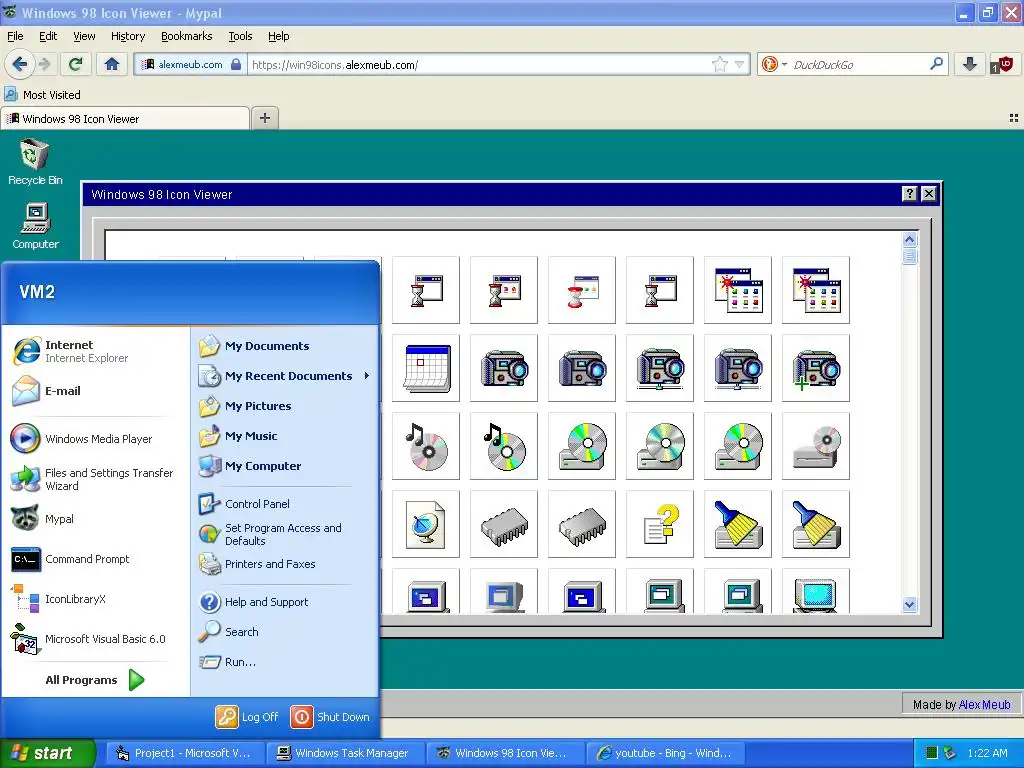Click the uBlock Origin extension icon
Screen dimensions: 1024x768
coord(1002,64)
